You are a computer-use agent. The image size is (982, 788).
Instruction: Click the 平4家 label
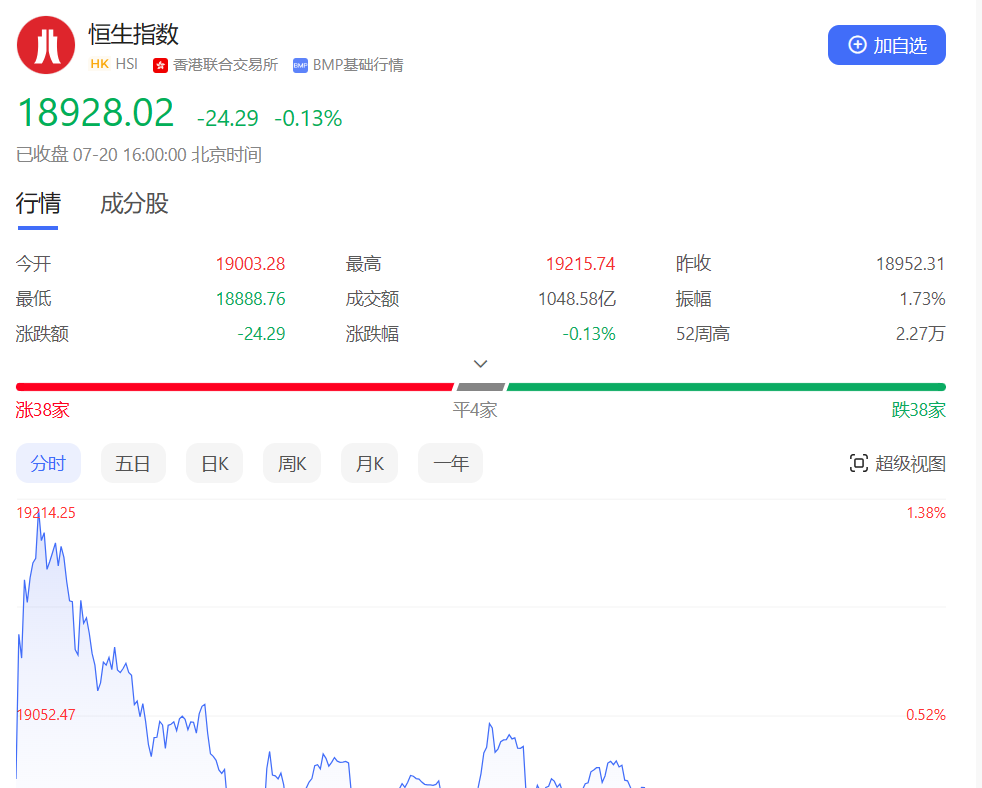click(475, 410)
